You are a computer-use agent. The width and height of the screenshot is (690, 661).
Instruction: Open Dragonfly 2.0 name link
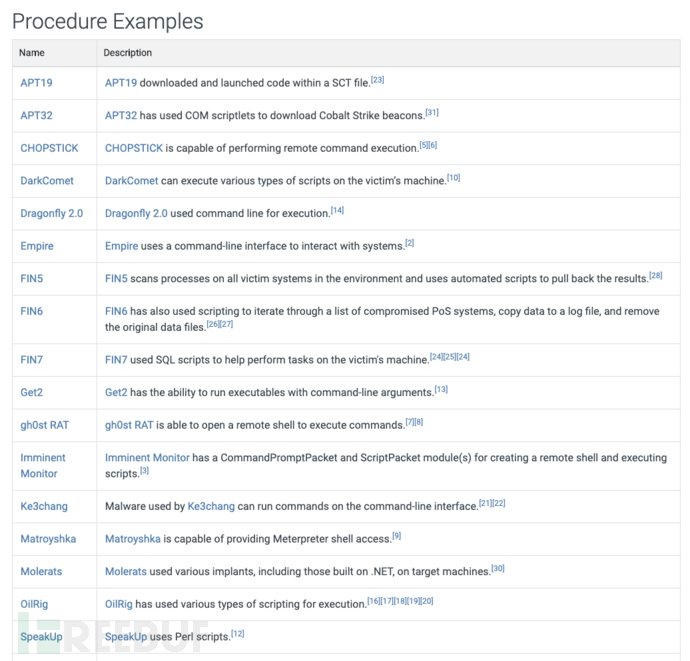(51, 213)
